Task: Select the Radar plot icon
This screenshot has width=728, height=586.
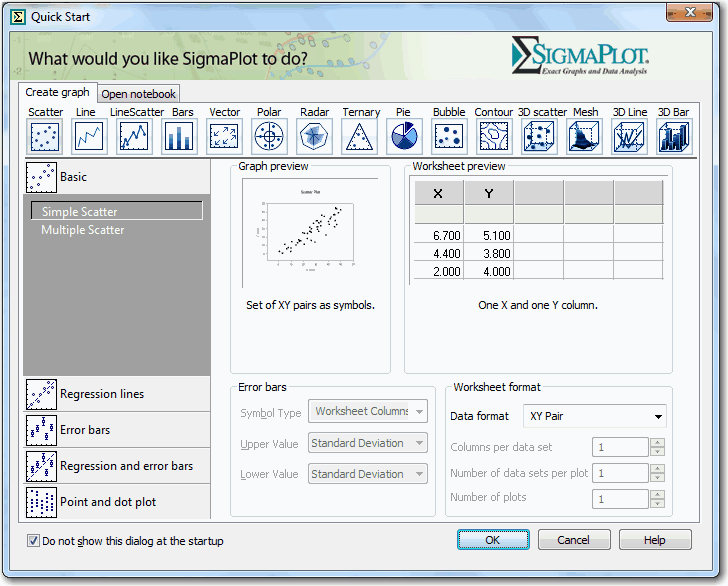Action: pyautogui.click(x=314, y=137)
